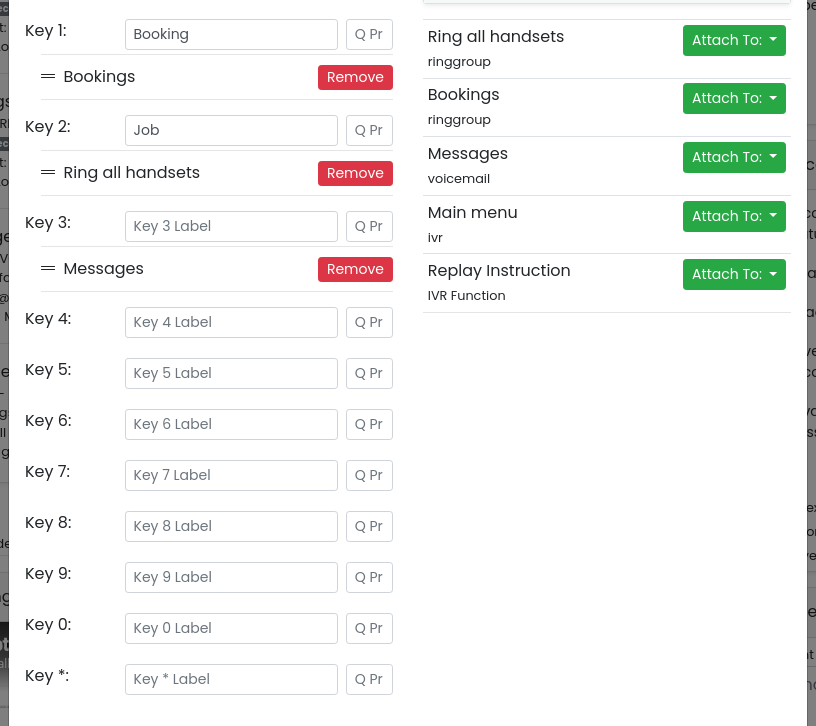Select the Q Pr field beside Key *
Viewport: 816px width, 726px height.
pyautogui.click(x=369, y=679)
